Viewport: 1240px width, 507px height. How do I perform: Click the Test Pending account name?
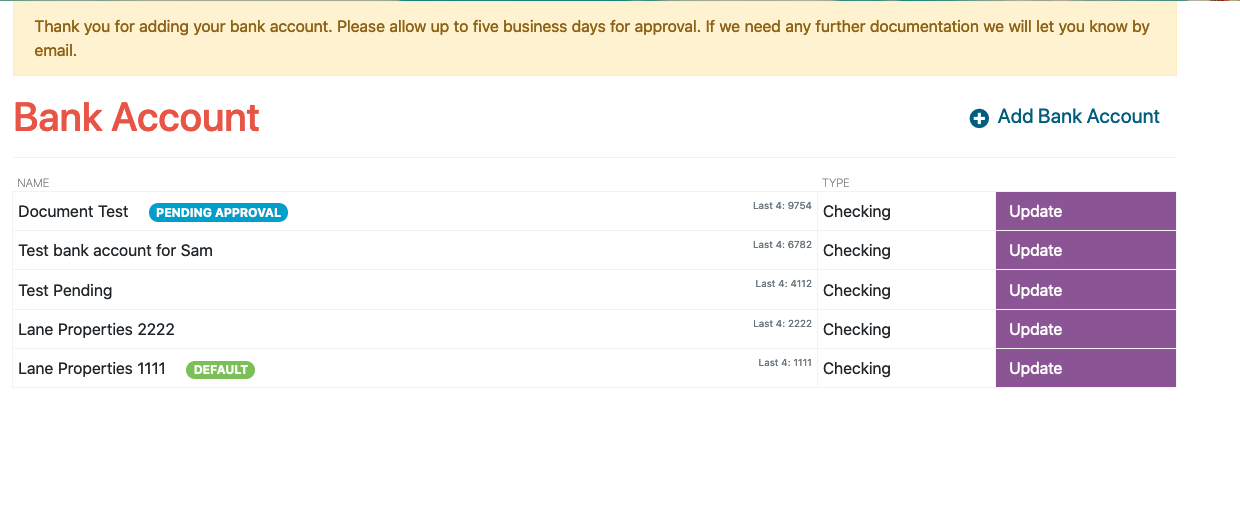coord(65,290)
